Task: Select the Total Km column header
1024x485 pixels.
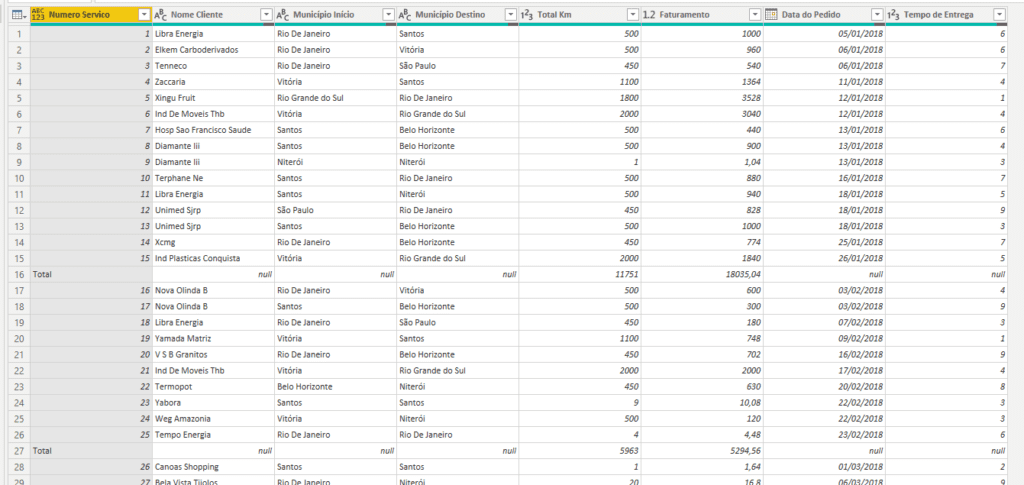Action: [580, 14]
